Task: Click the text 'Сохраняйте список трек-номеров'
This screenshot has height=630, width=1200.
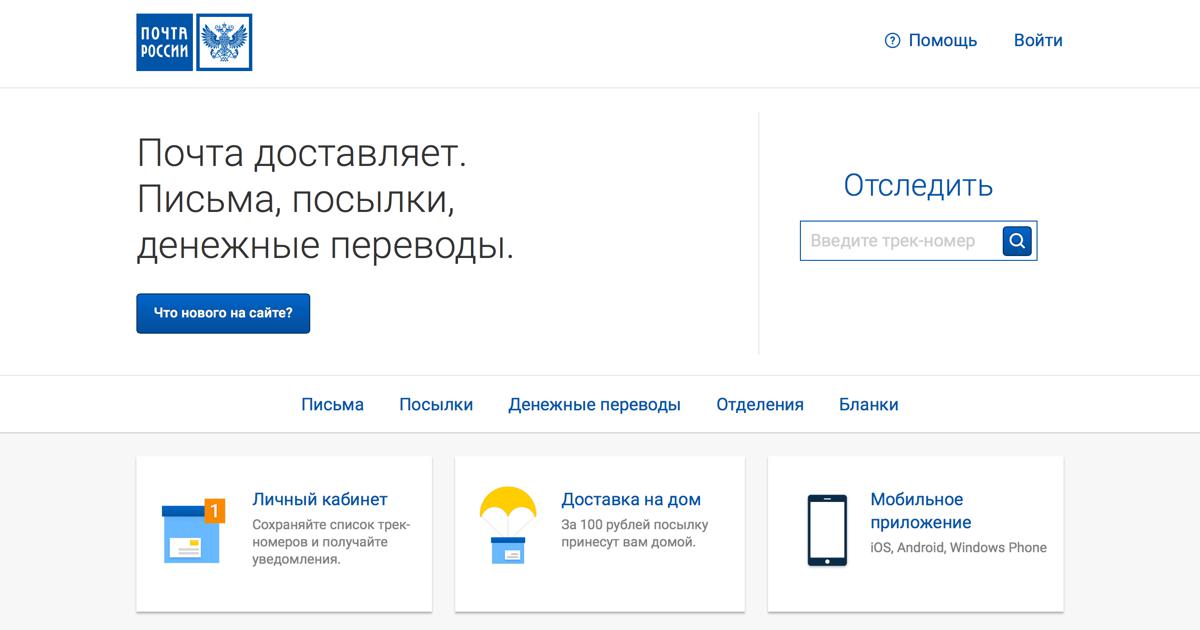Action: pyautogui.click(x=332, y=534)
